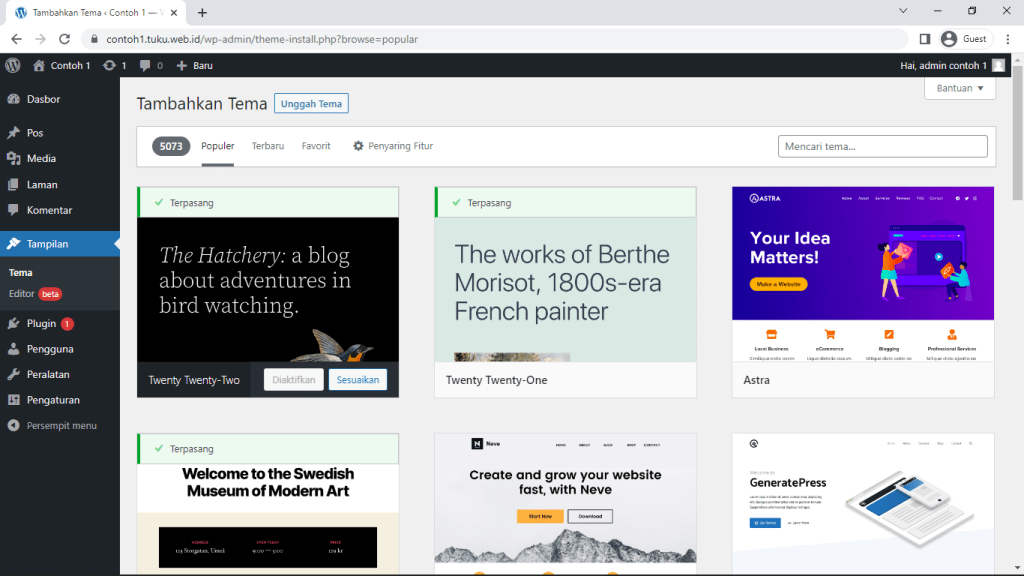The width and height of the screenshot is (1024, 576).
Task: Click the 5073 theme count badge
Action: coord(171,146)
